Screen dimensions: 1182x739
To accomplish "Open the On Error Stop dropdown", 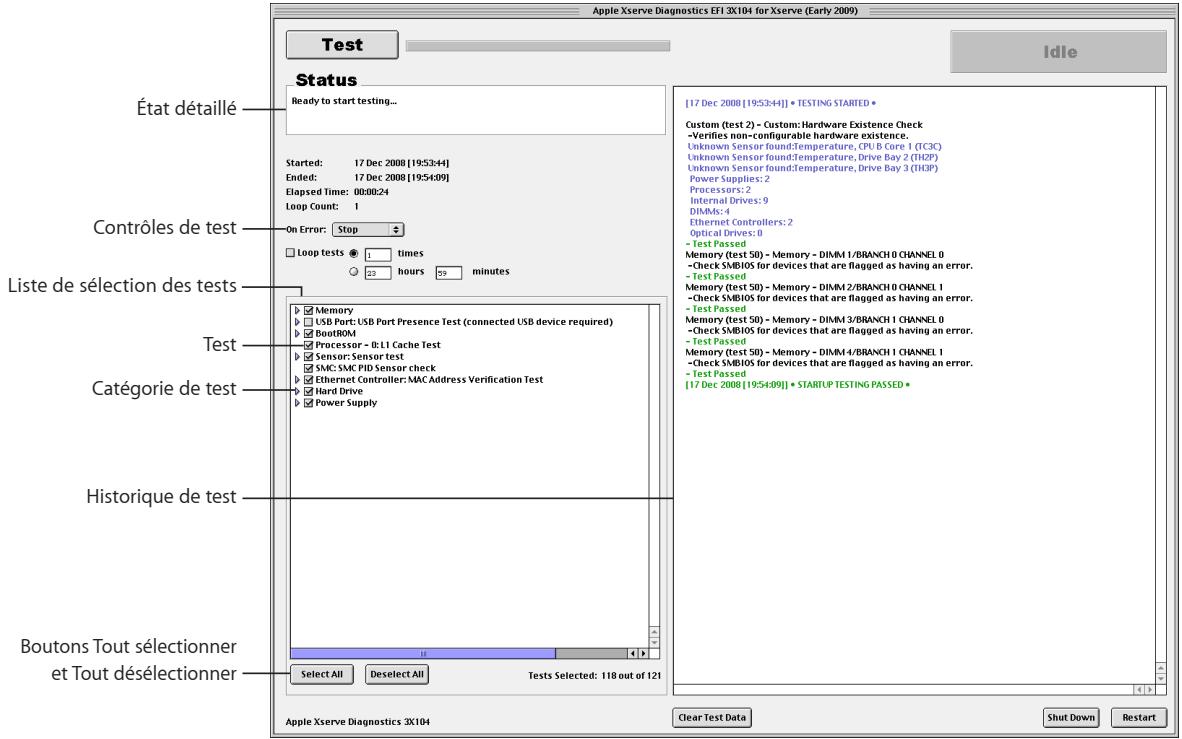I will [x=368, y=229].
